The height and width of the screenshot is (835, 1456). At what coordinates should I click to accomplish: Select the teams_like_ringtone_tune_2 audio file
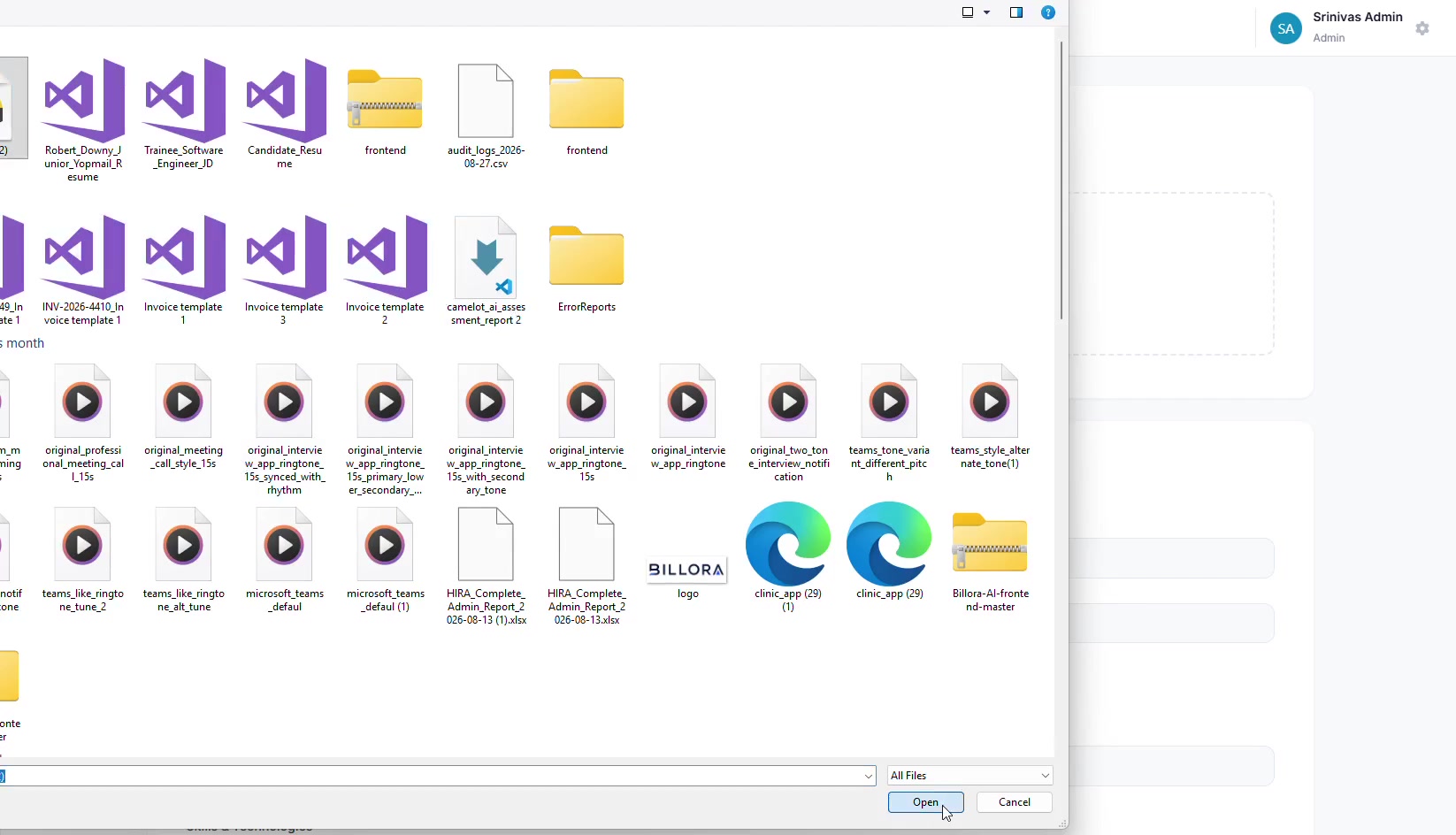point(83,544)
